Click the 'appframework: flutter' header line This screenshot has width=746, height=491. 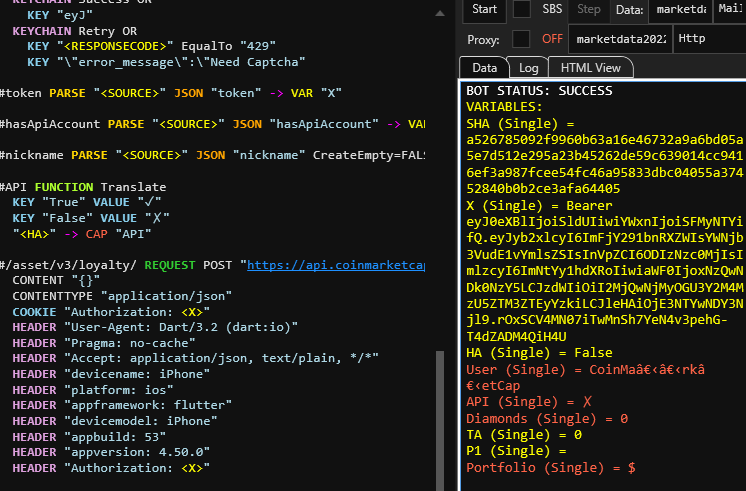(x=122, y=405)
